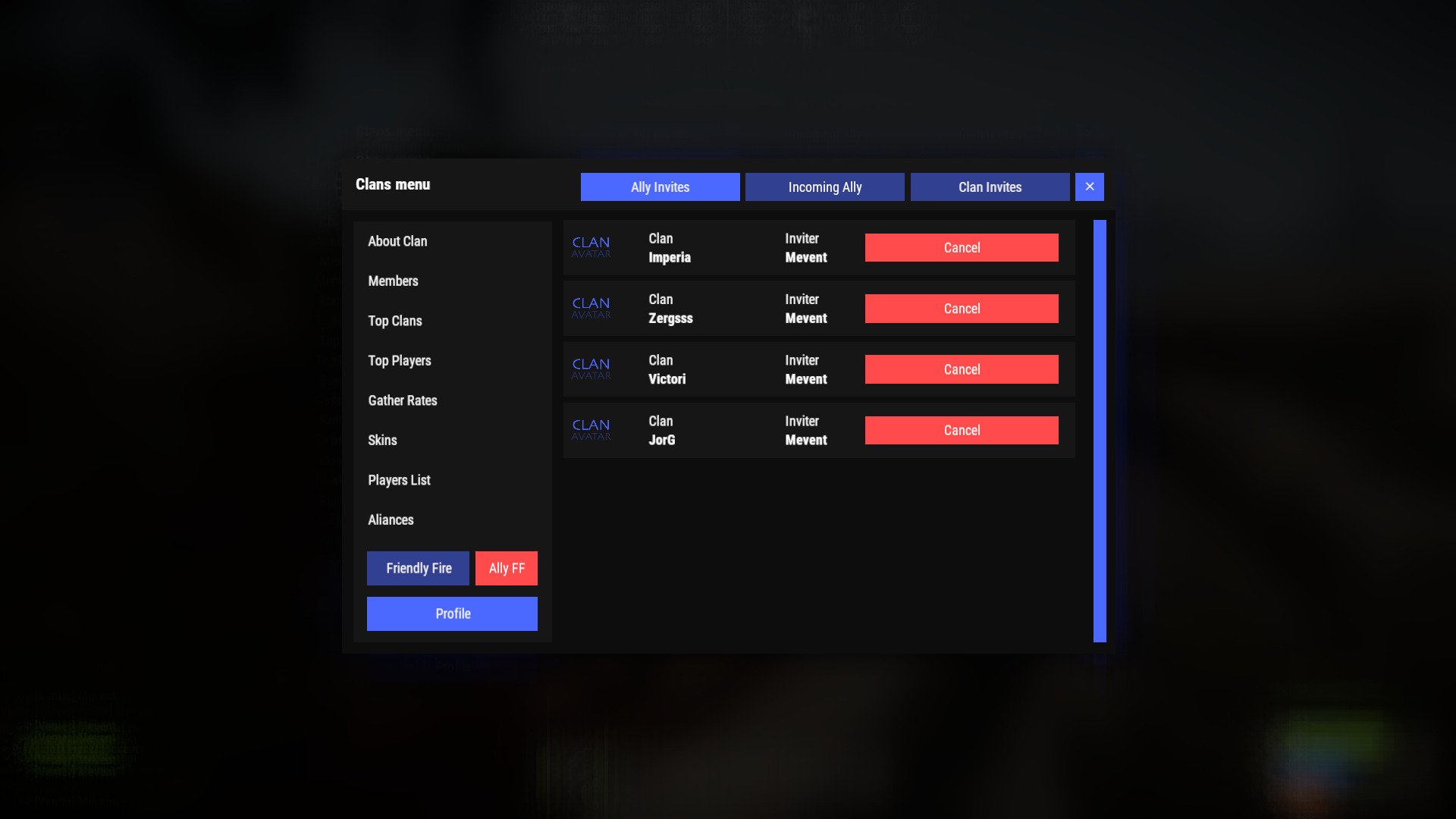Click the Clan Zergsss avatar icon
The height and width of the screenshot is (819, 1456).
pyautogui.click(x=592, y=308)
